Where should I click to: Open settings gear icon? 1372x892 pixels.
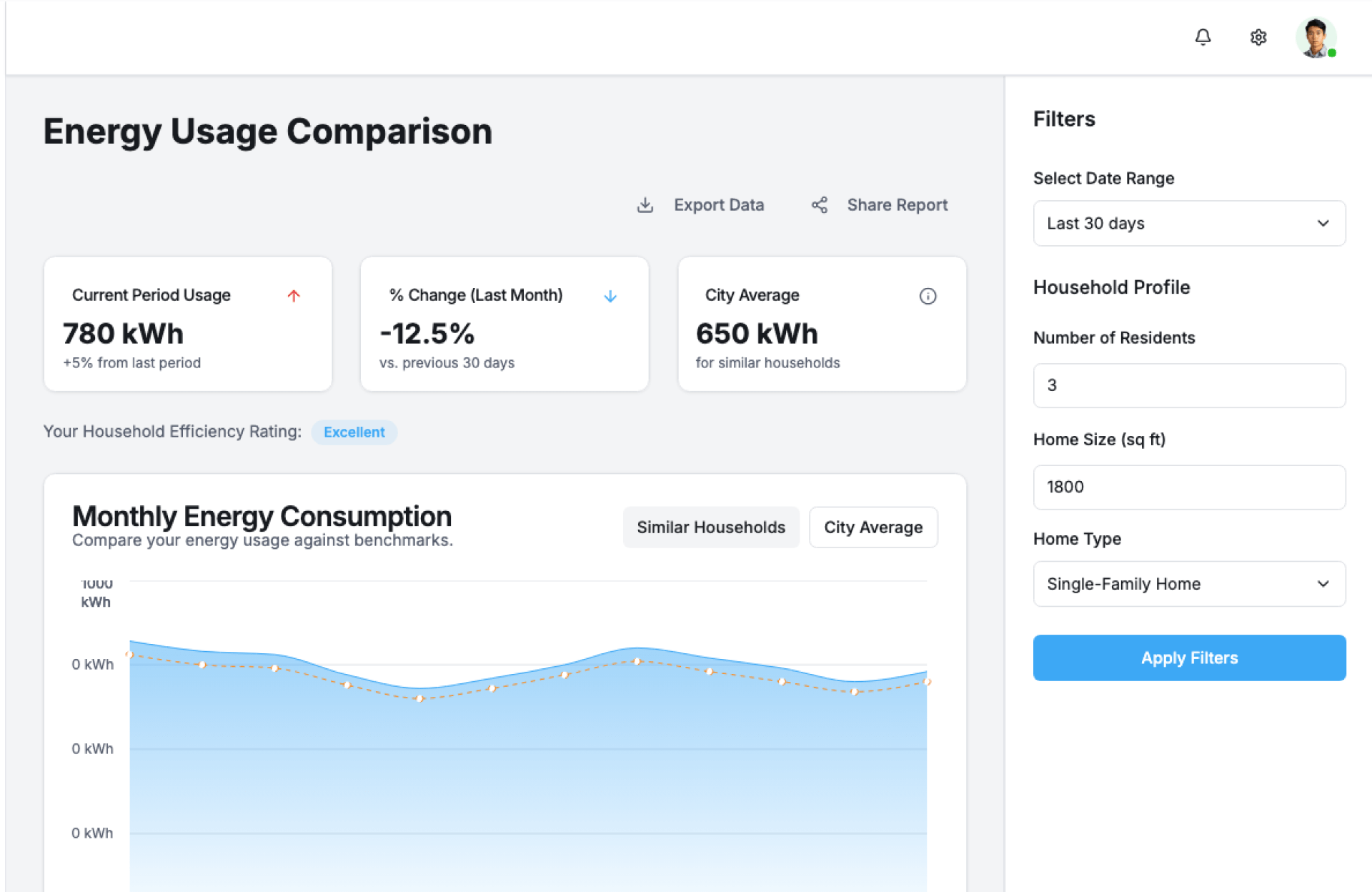point(1258,37)
